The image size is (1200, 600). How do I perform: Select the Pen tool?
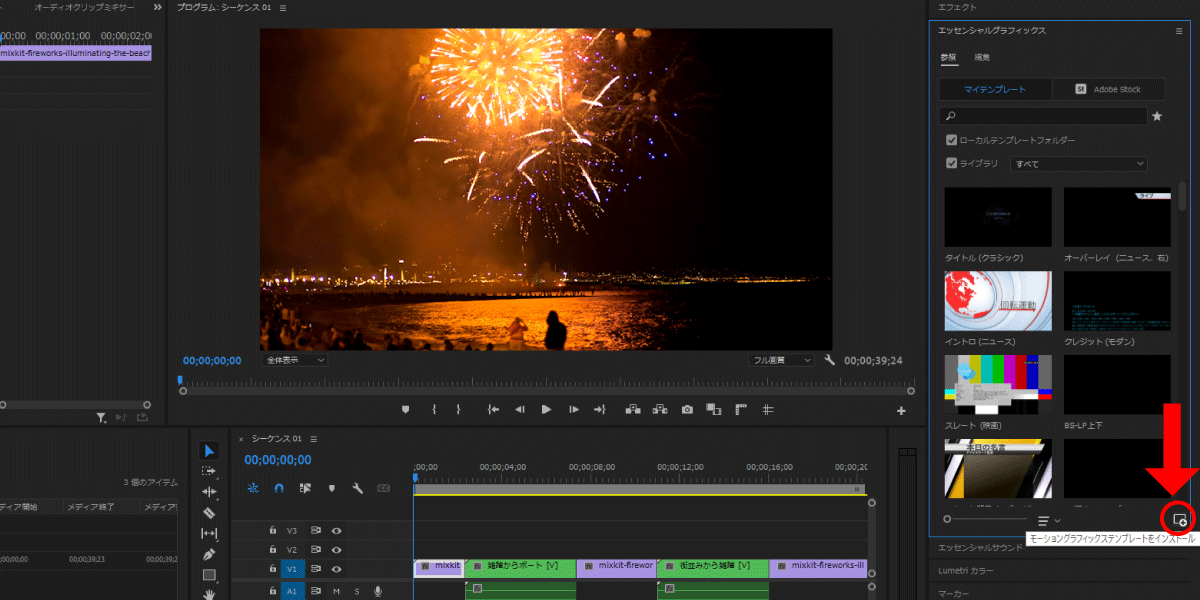coord(209,554)
